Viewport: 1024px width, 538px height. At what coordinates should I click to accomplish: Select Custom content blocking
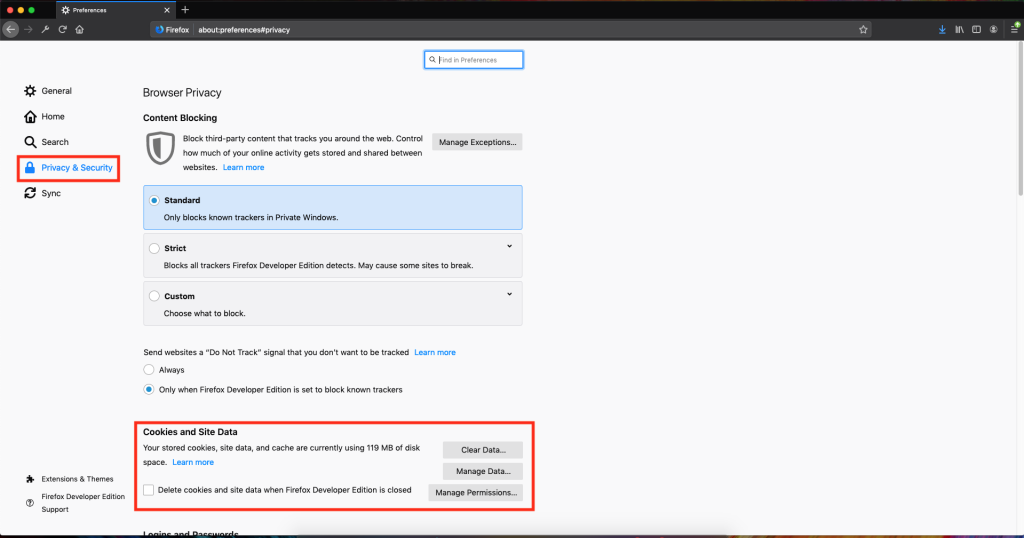pos(154,296)
